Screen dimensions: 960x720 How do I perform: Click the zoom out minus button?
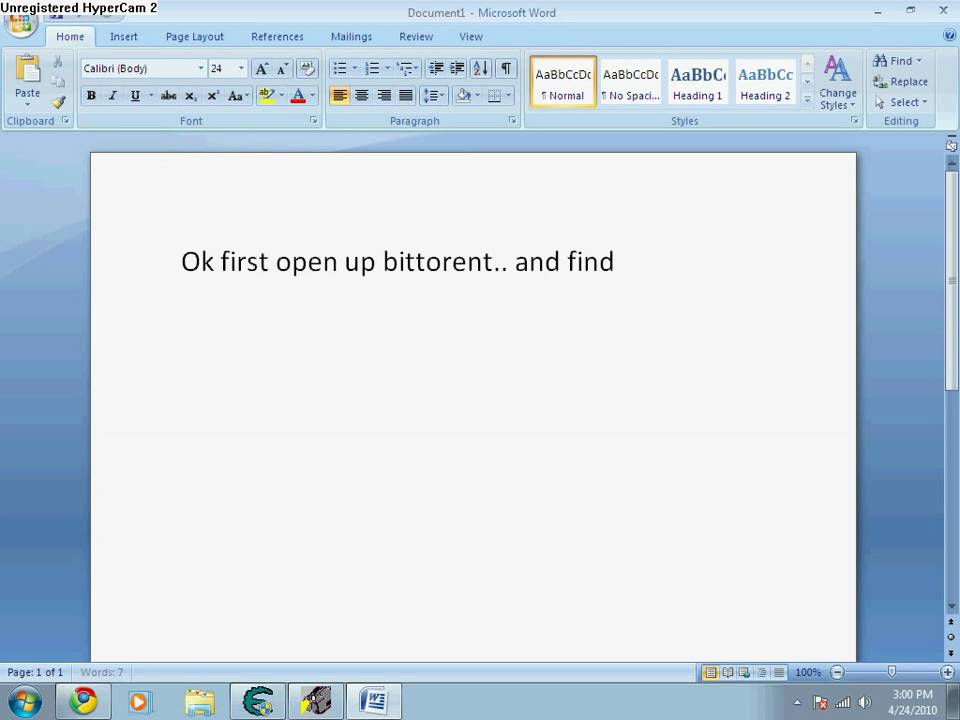click(x=837, y=672)
